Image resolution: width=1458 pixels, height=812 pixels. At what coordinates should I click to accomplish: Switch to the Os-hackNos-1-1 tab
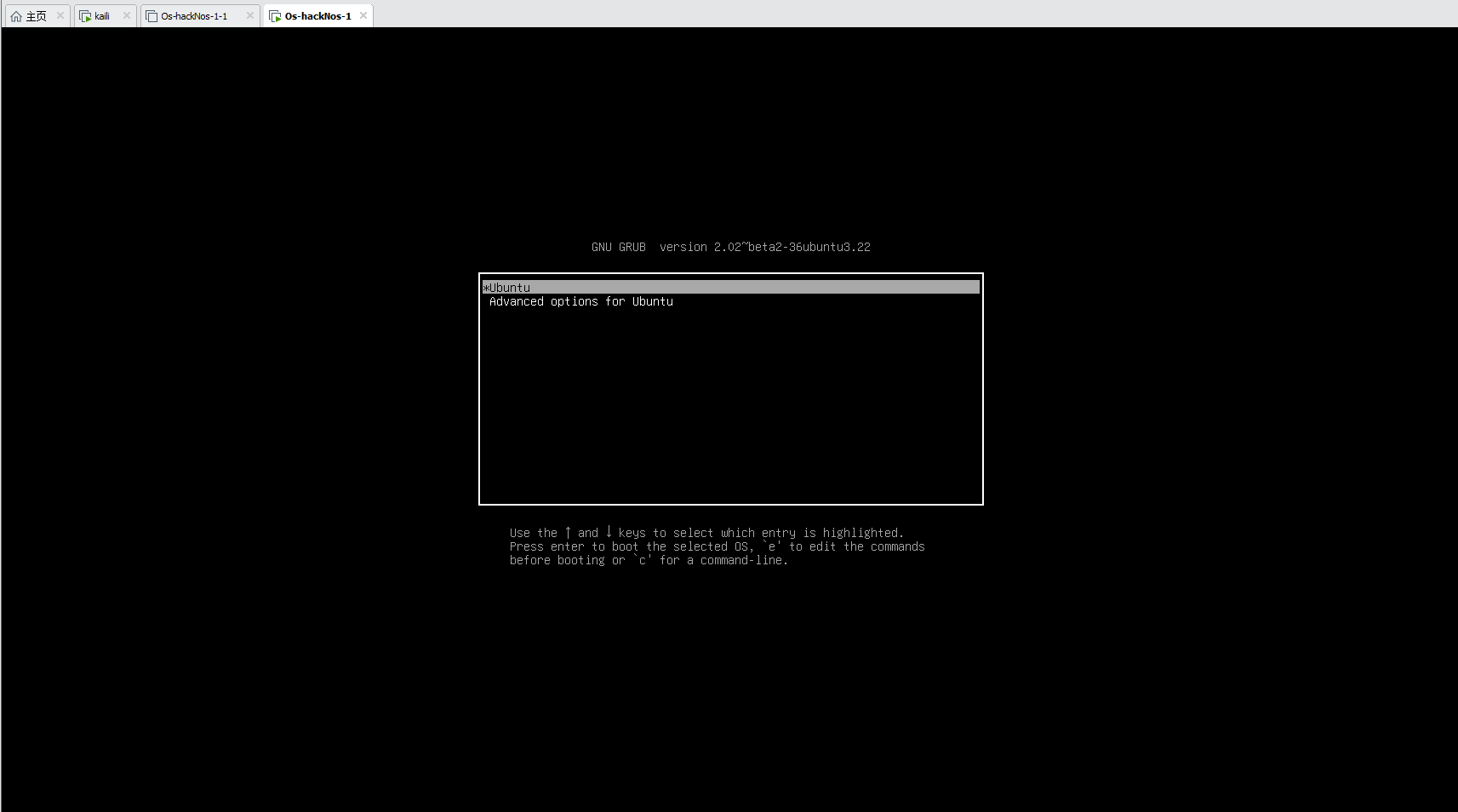click(199, 15)
